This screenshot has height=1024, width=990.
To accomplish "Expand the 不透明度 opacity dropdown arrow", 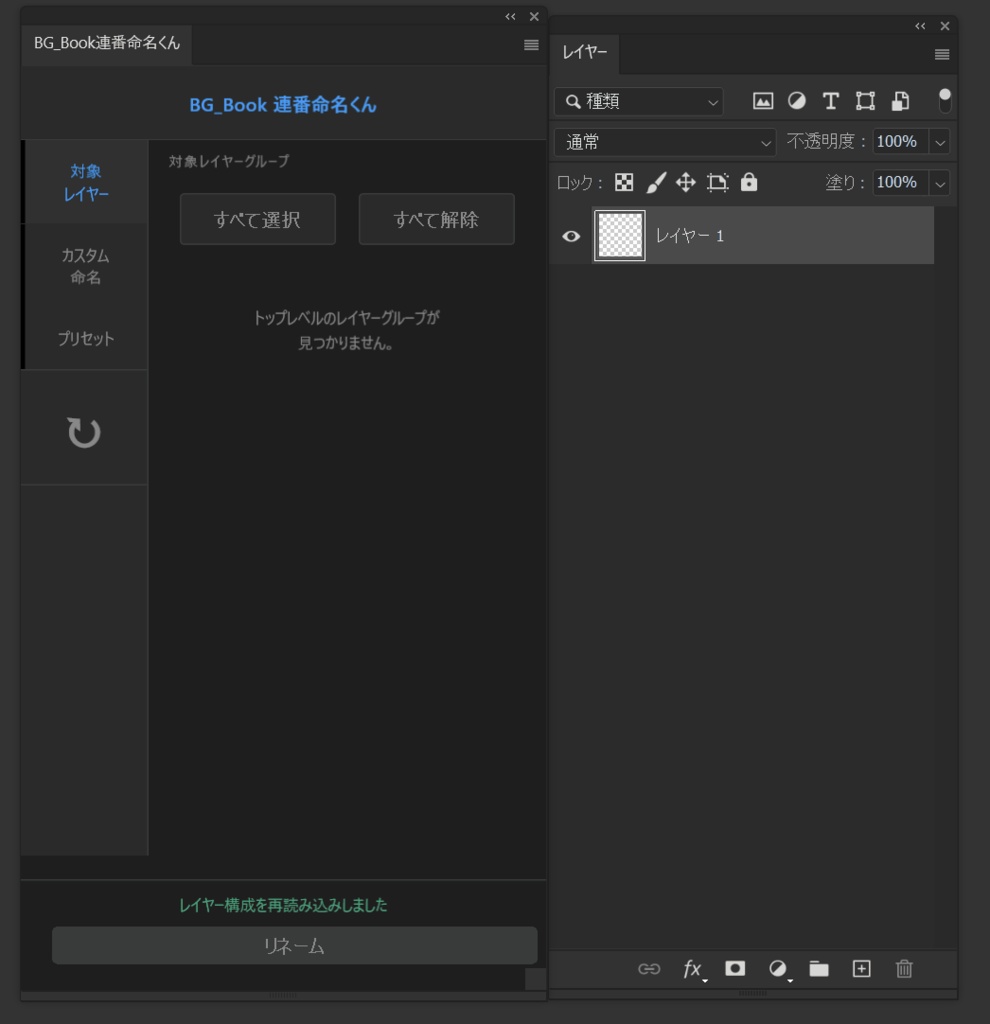I will coord(940,142).
